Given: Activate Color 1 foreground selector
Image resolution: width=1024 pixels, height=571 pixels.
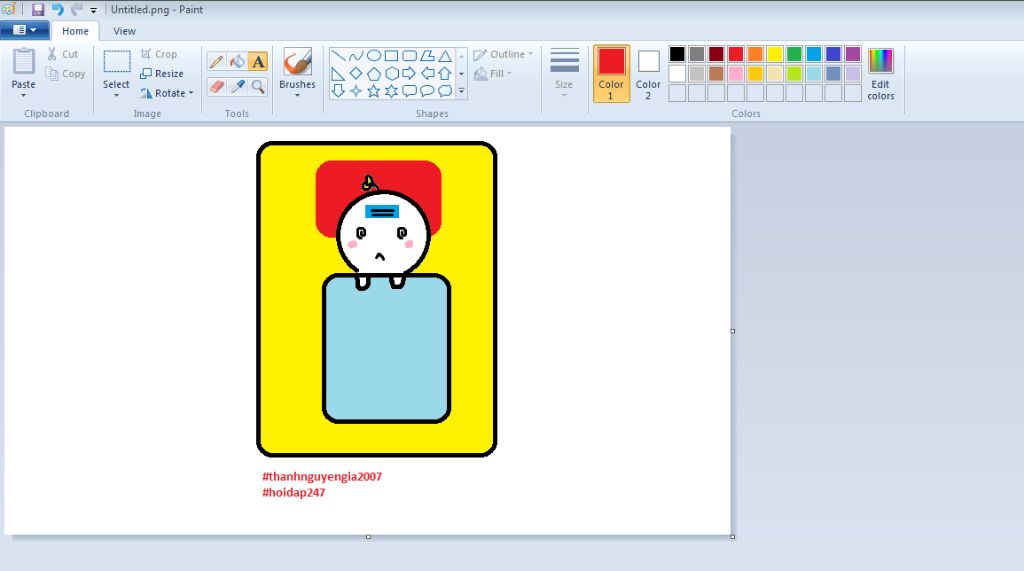Looking at the screenshot, I should tap(611, 73).
